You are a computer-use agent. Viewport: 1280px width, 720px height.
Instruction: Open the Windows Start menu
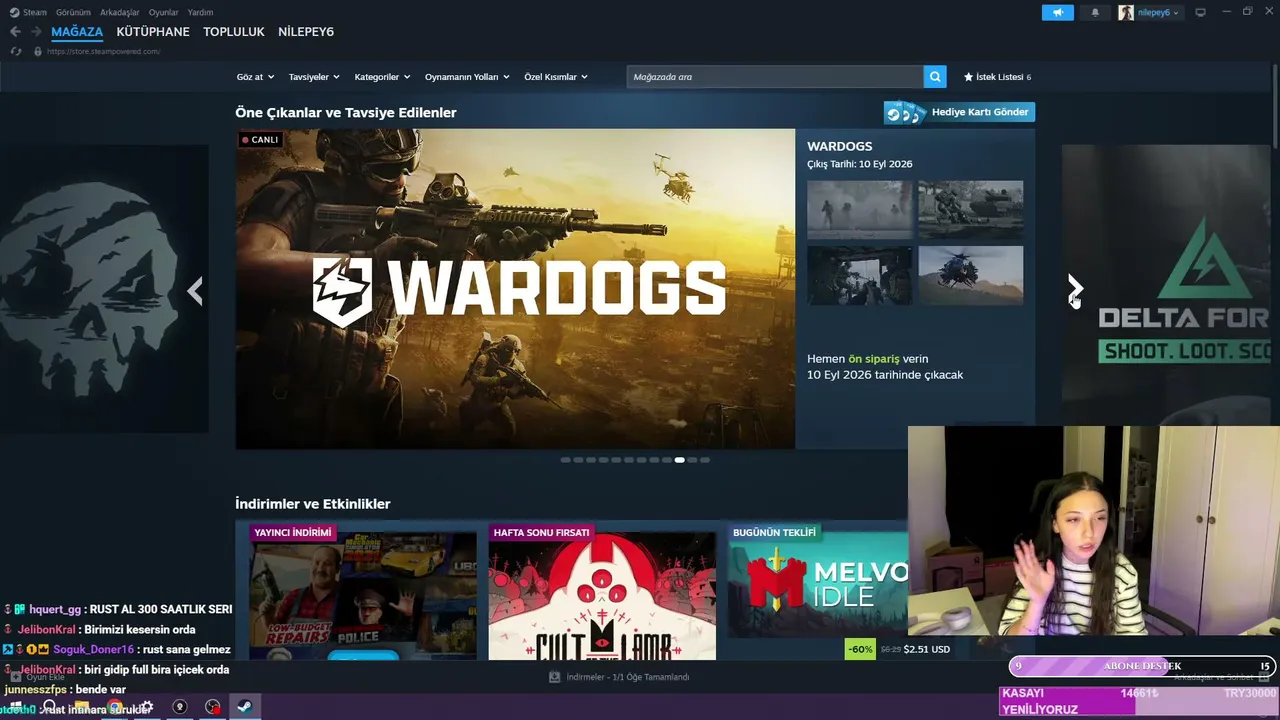click(x=17, y=707)
